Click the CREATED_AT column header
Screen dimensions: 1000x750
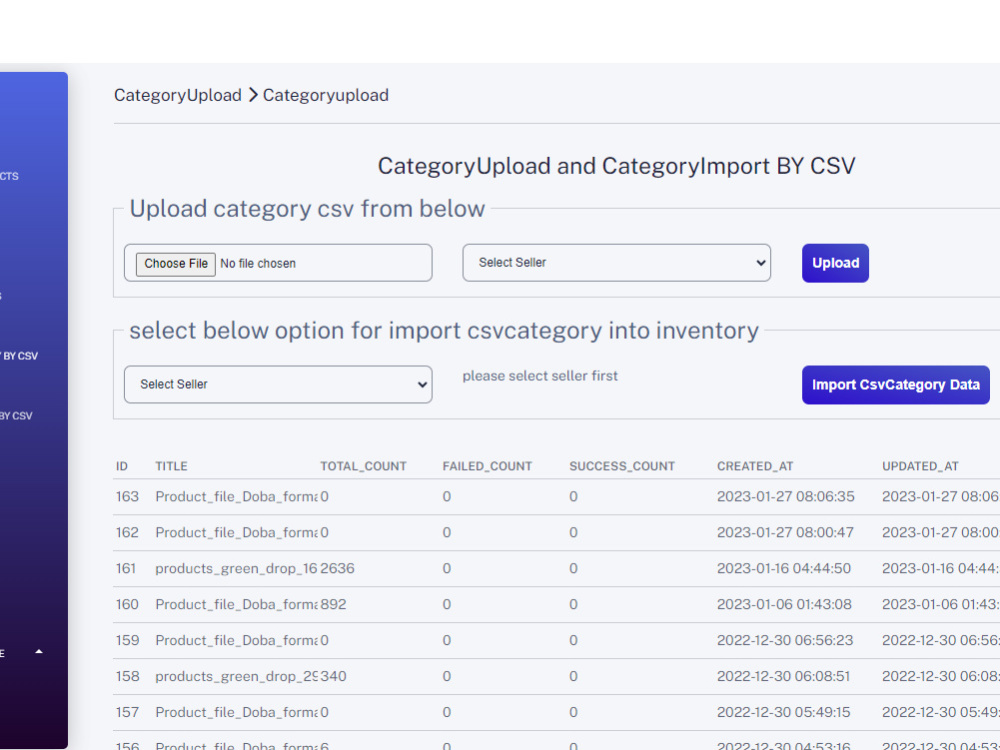coord(753,466)
